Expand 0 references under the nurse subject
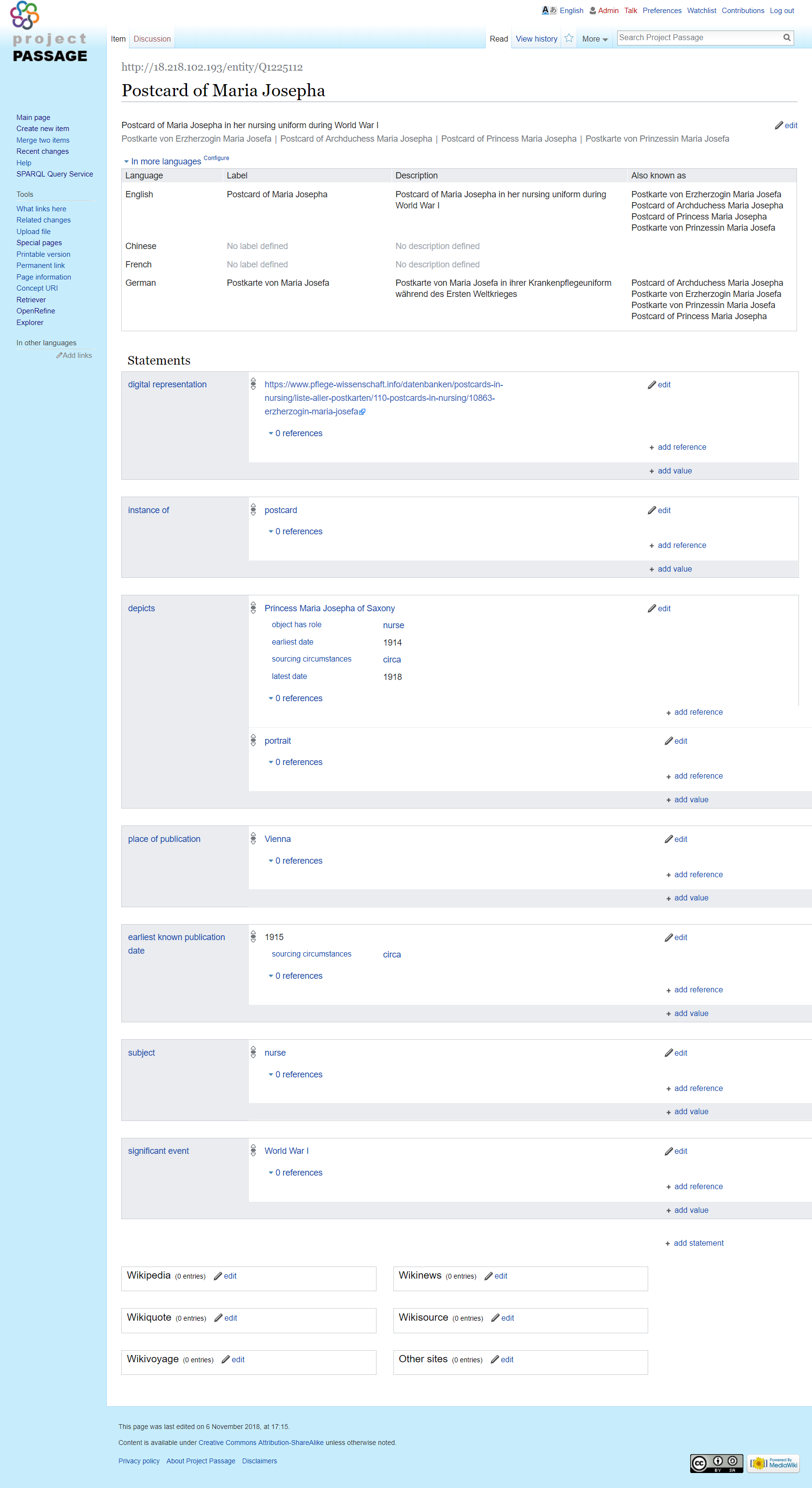Screen dimensions: 812x1488 pyautogui.click(x=298, y=1075)
